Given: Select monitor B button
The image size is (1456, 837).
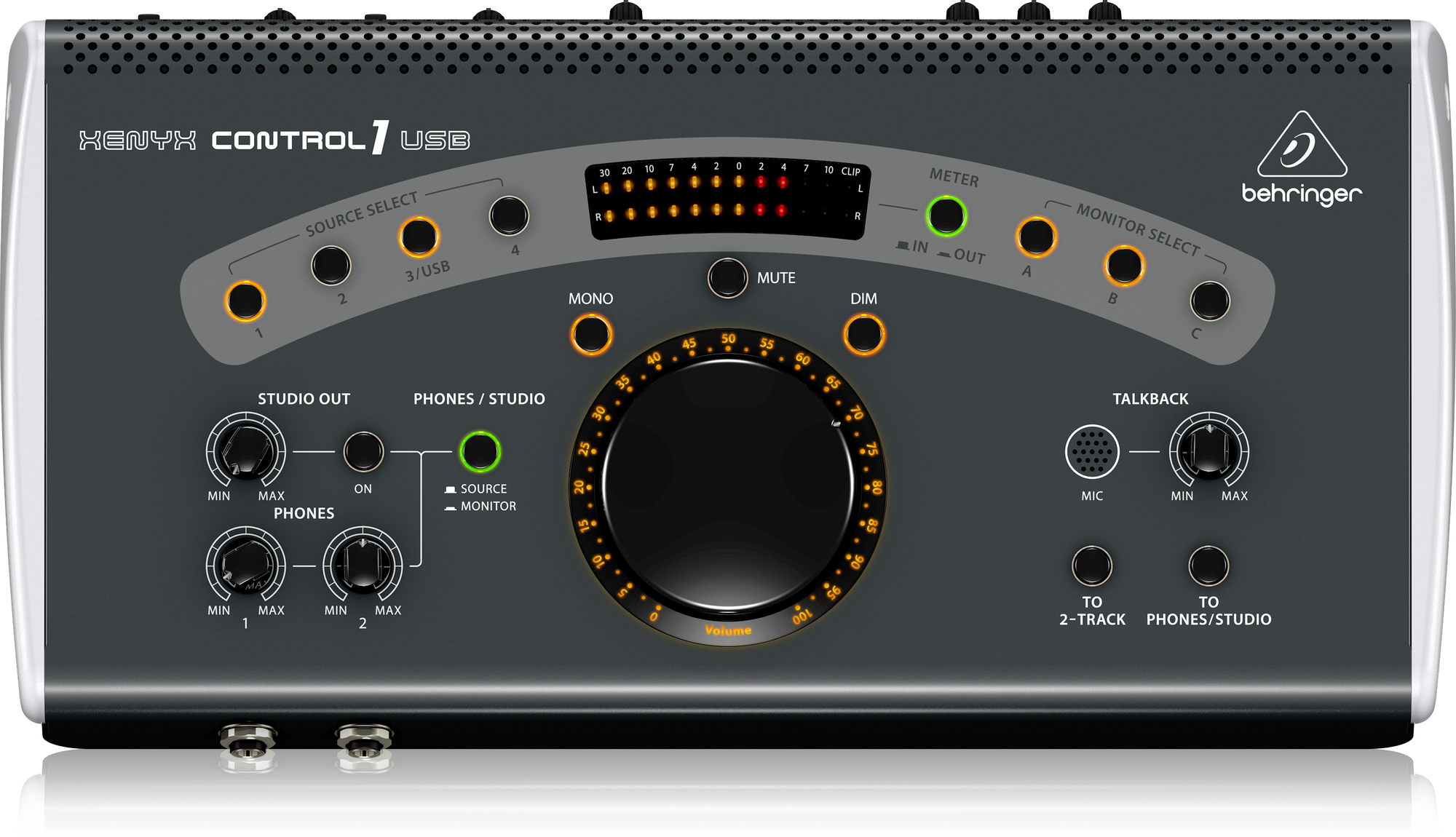Looking at the screenshot, I should (1124, 265).
